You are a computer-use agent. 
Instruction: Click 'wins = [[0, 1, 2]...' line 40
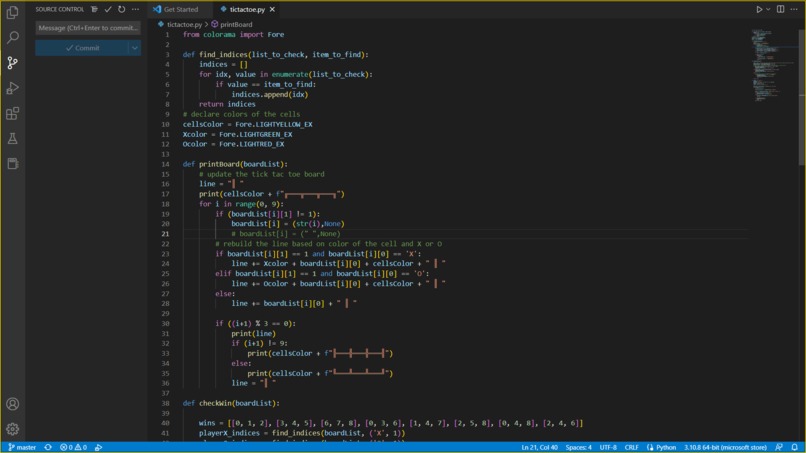(391, 423)
